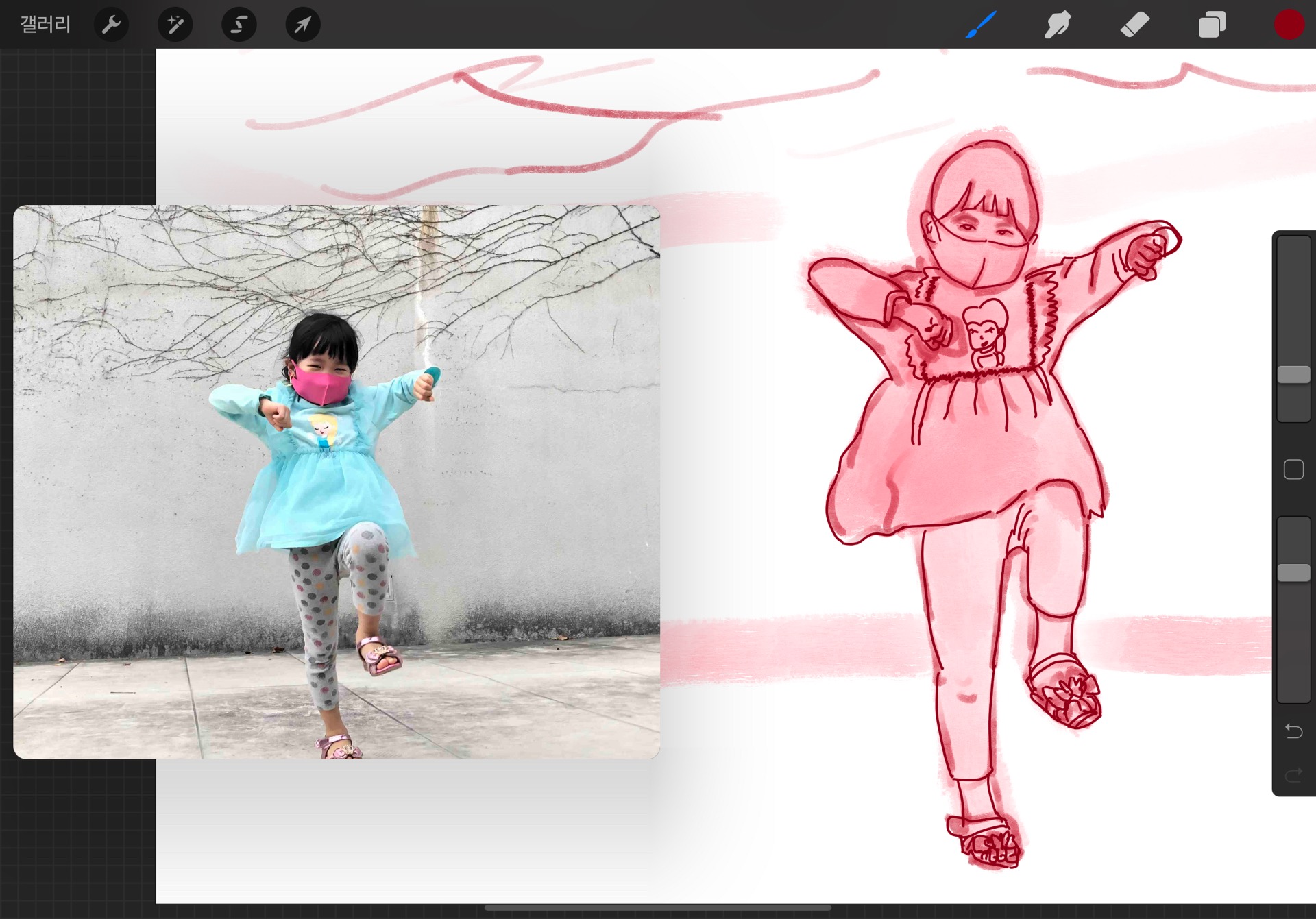Select the Eraser tool
Screen dimensions: 1316x919
click(1134, 25)
